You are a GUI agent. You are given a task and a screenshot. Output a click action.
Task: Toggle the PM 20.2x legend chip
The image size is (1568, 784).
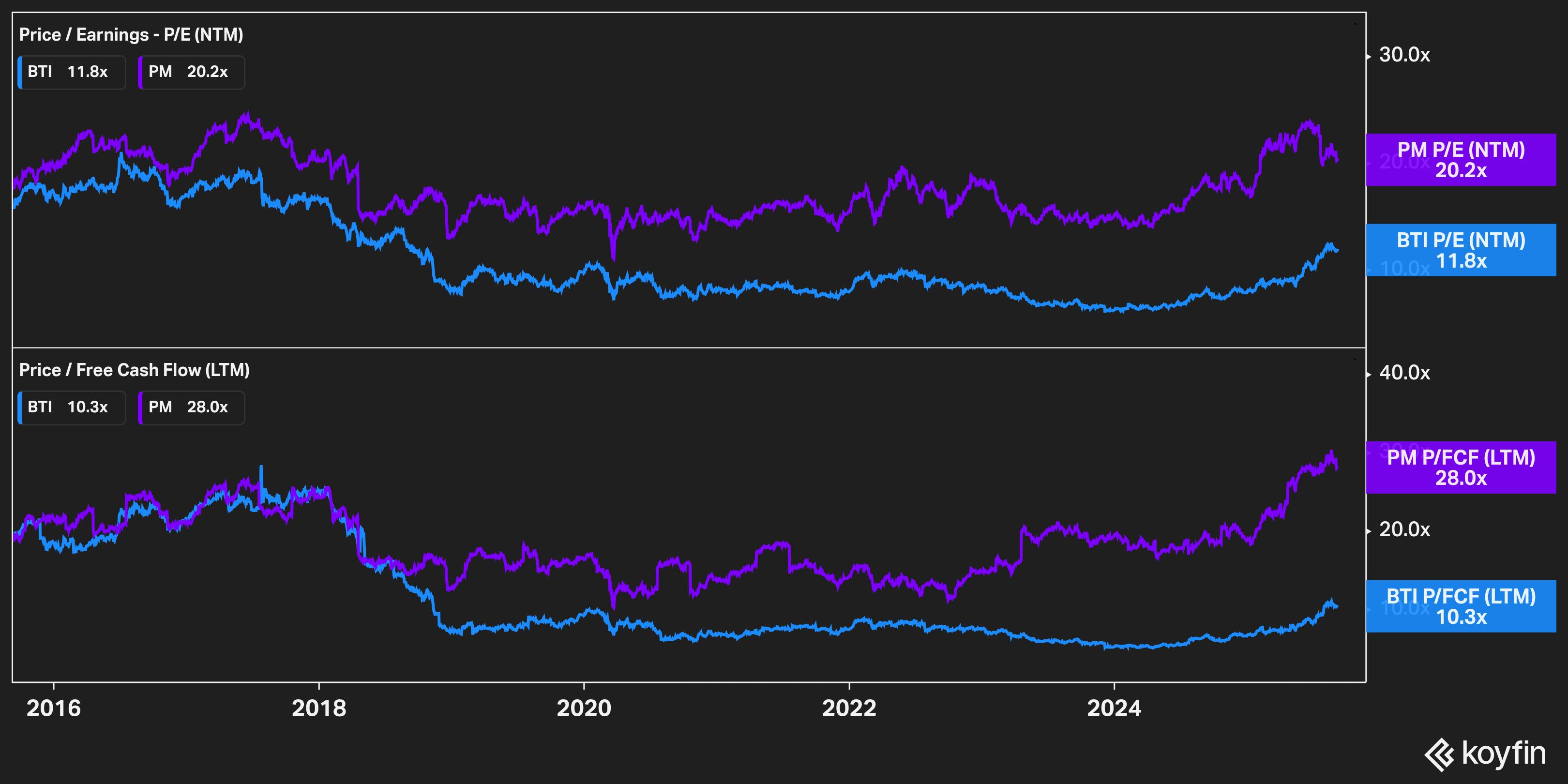[x=191, y=73]
